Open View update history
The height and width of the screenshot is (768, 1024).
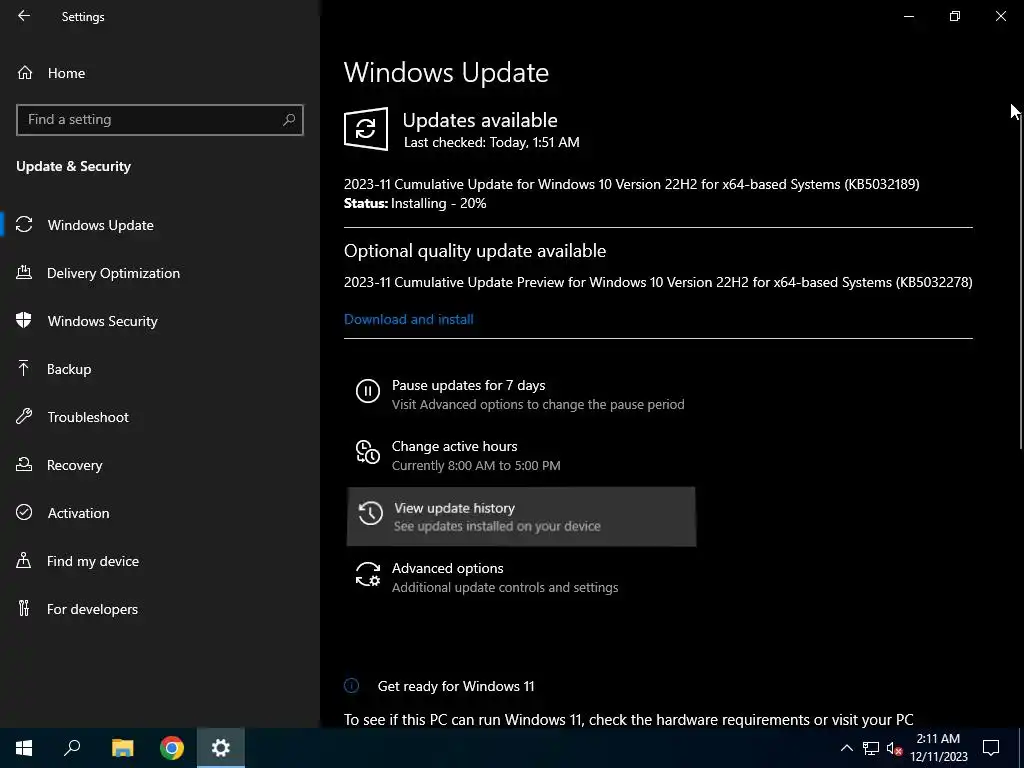point(520,517)
